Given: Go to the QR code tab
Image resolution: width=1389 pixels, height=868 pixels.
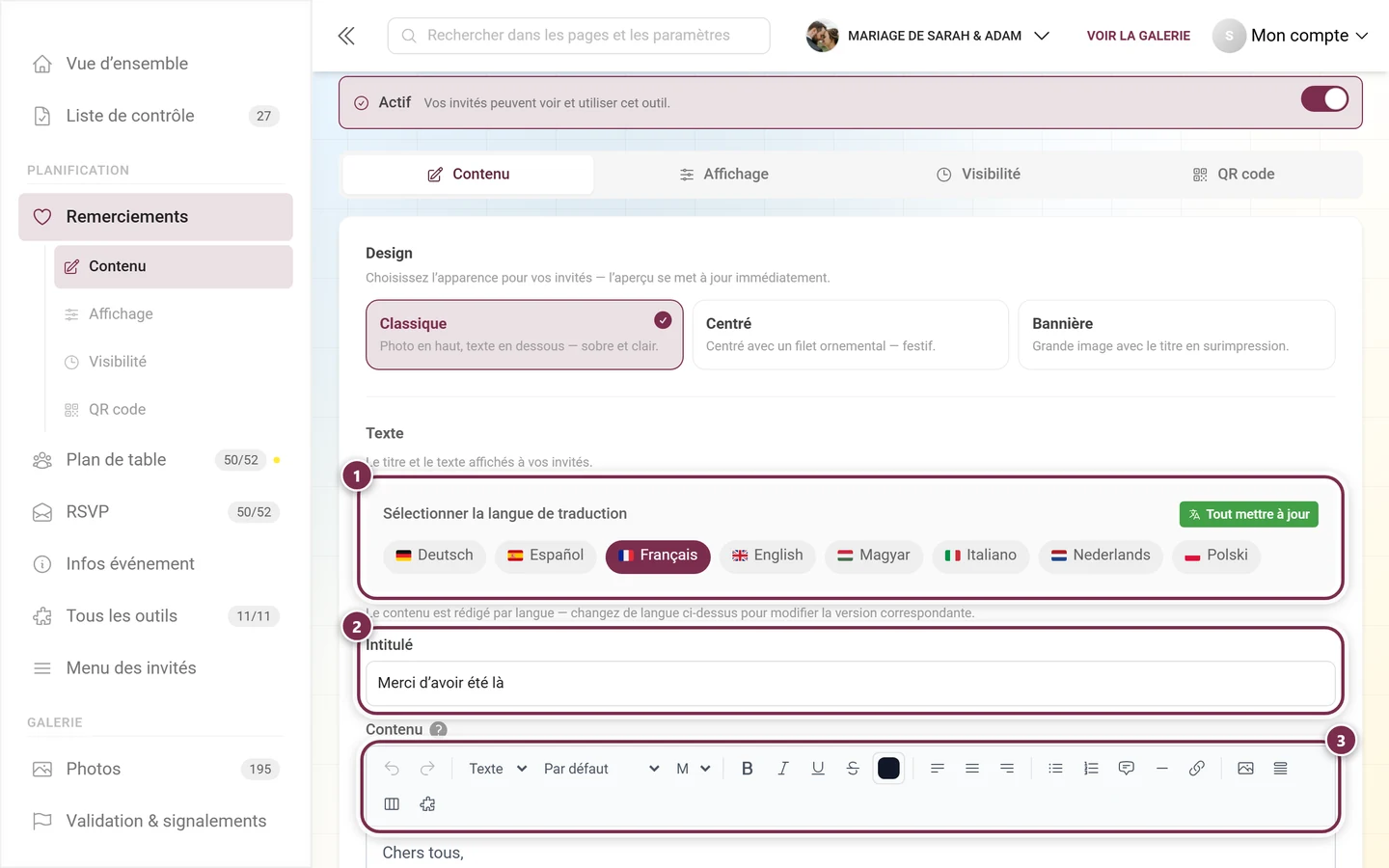Looking at the screenshot, I should coord(1234,175).
